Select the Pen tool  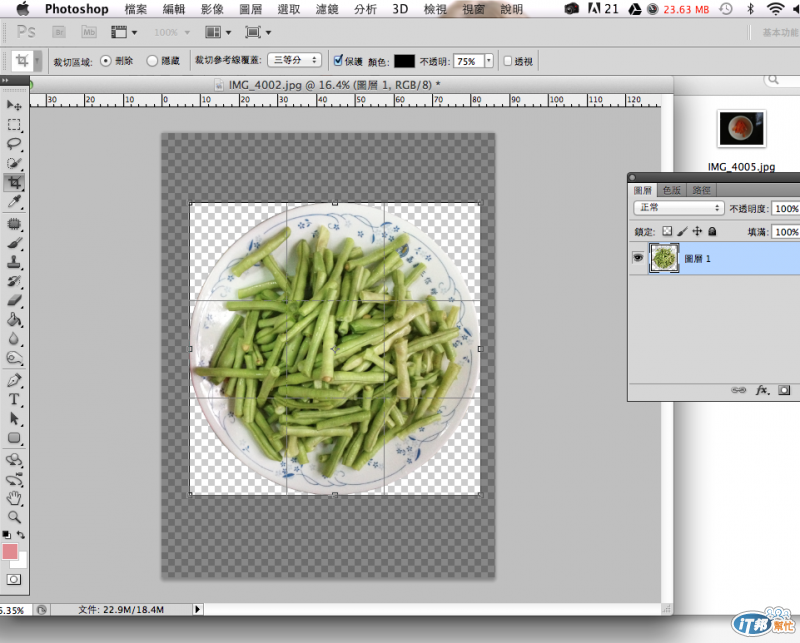(x=14, y=380)
